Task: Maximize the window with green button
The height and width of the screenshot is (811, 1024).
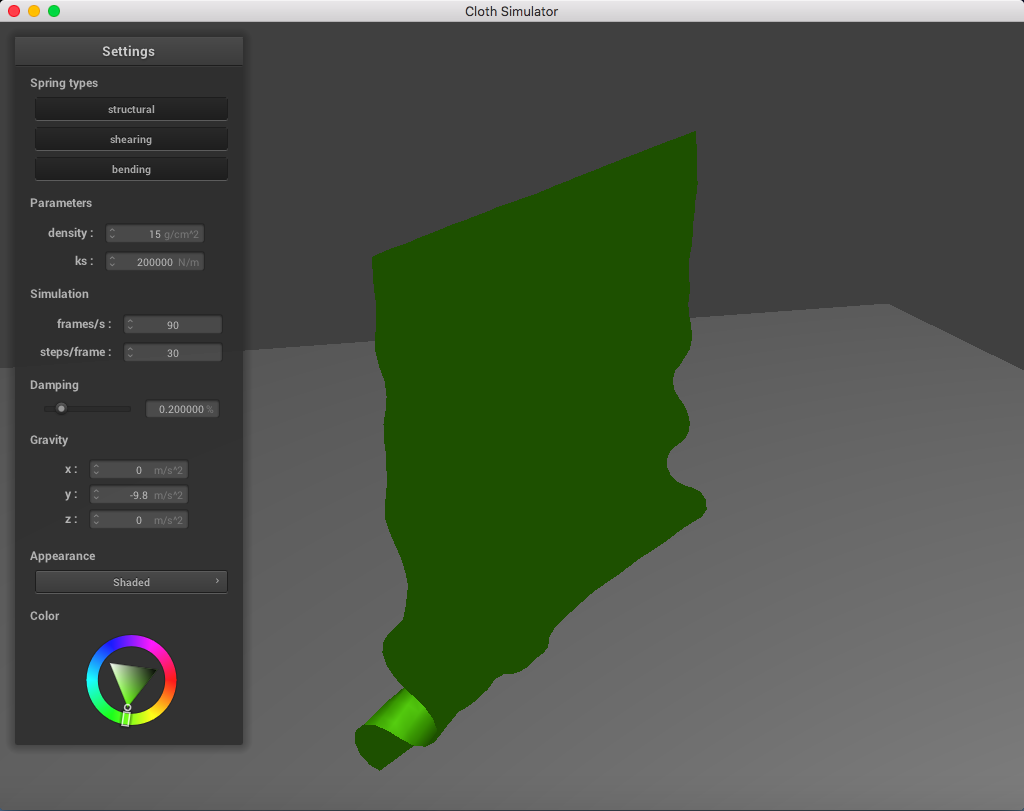Action: [x=54, y=11]
